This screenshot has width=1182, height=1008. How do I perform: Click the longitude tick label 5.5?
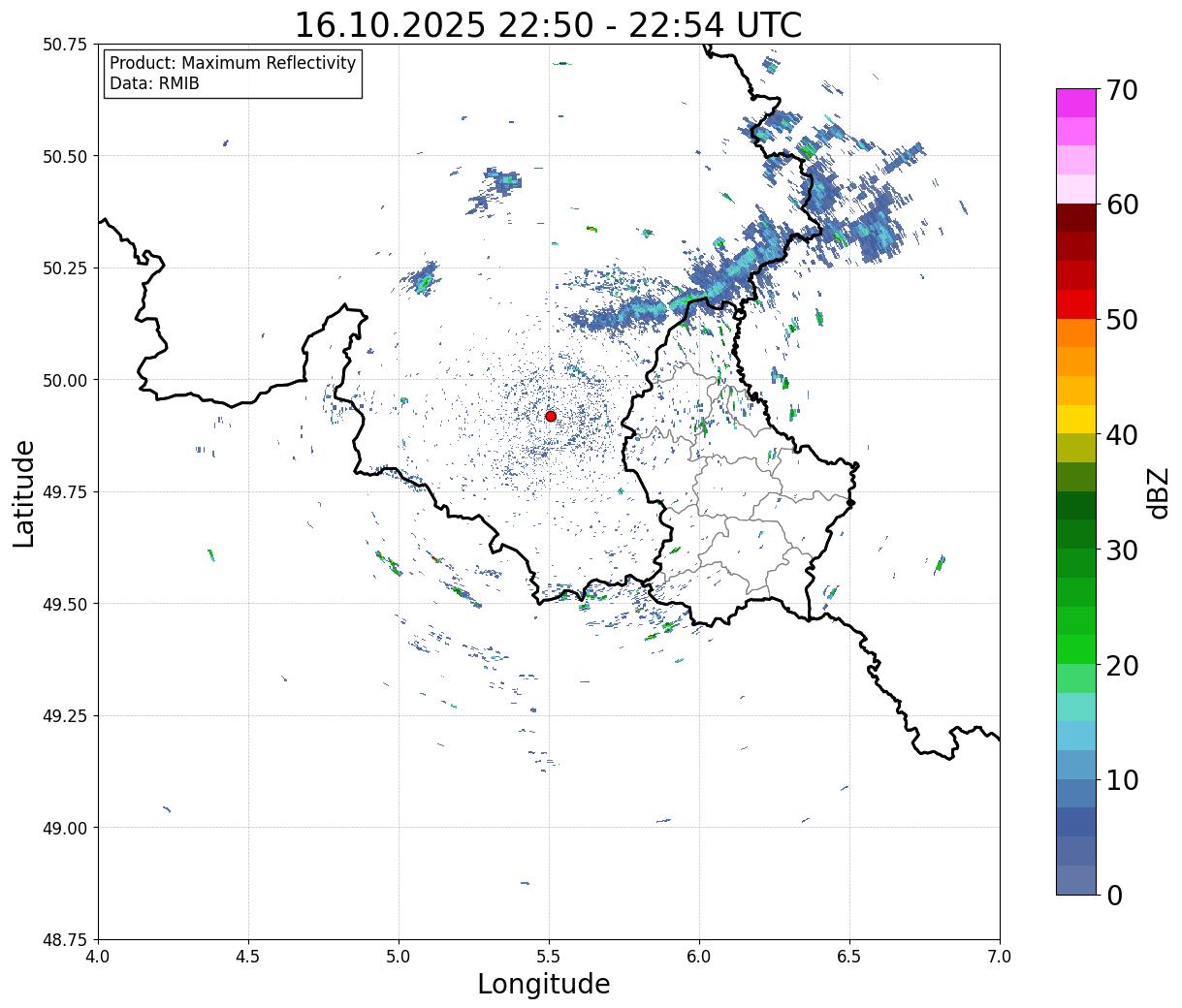[x=550, y=957]
